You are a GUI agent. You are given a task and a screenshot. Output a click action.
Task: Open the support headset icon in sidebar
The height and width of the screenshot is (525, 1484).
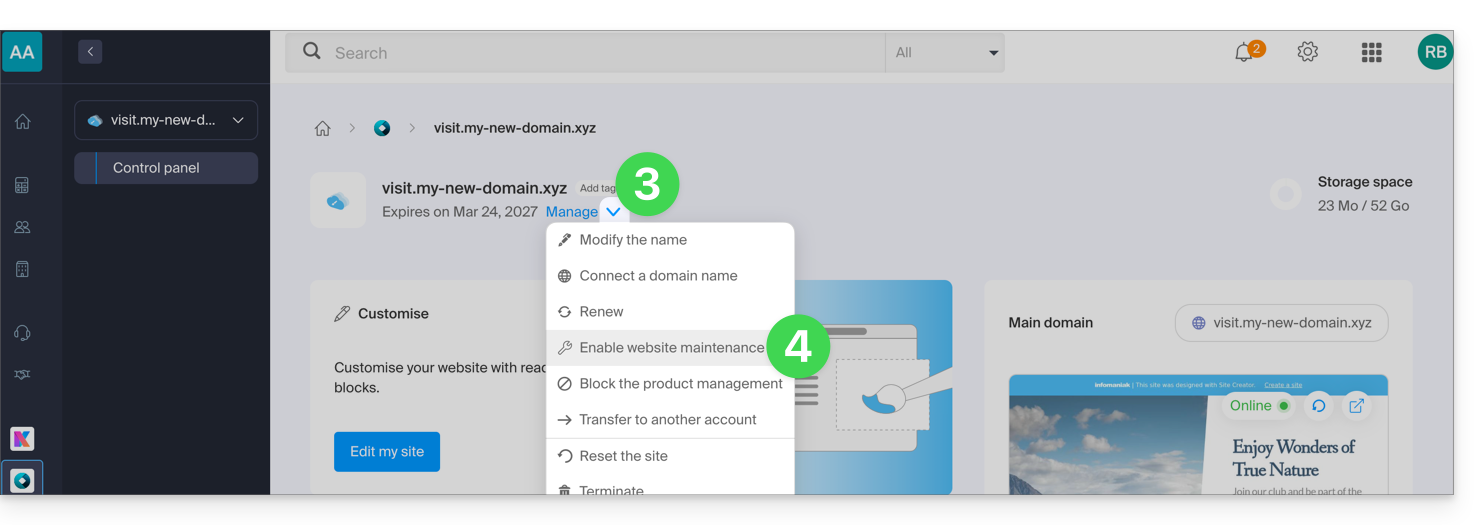pos(22,333)
